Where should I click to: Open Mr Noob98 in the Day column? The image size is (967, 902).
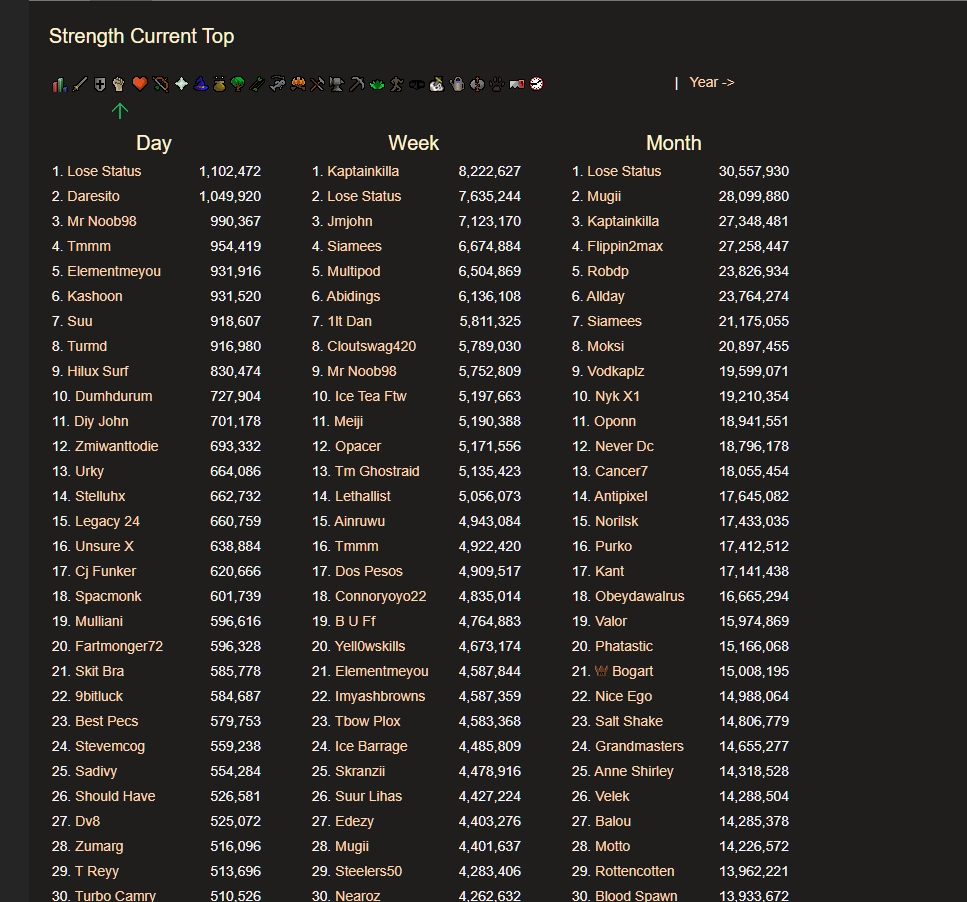102,221
